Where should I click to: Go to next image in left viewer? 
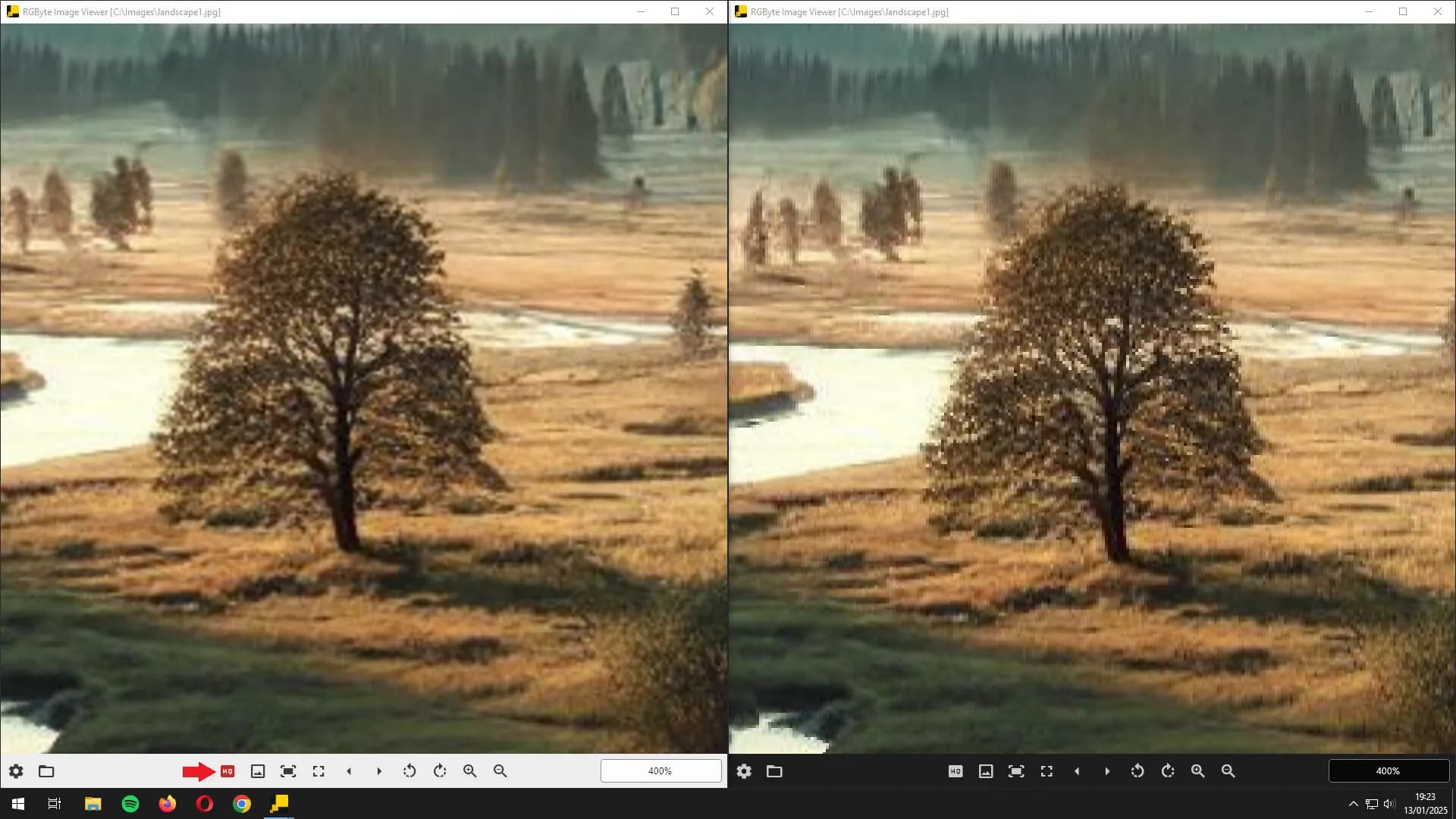[379, 771]
